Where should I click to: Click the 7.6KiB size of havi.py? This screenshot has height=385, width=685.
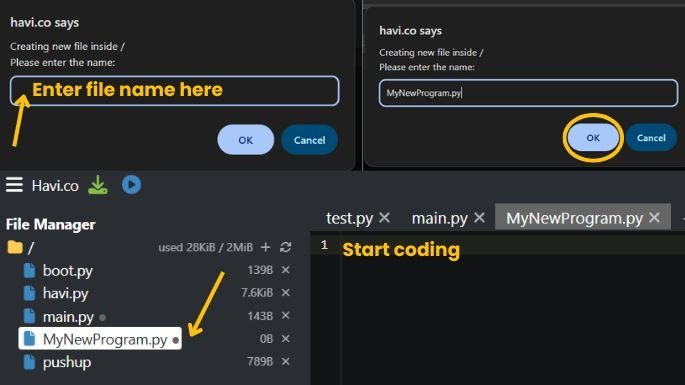(x=257, y=292)
